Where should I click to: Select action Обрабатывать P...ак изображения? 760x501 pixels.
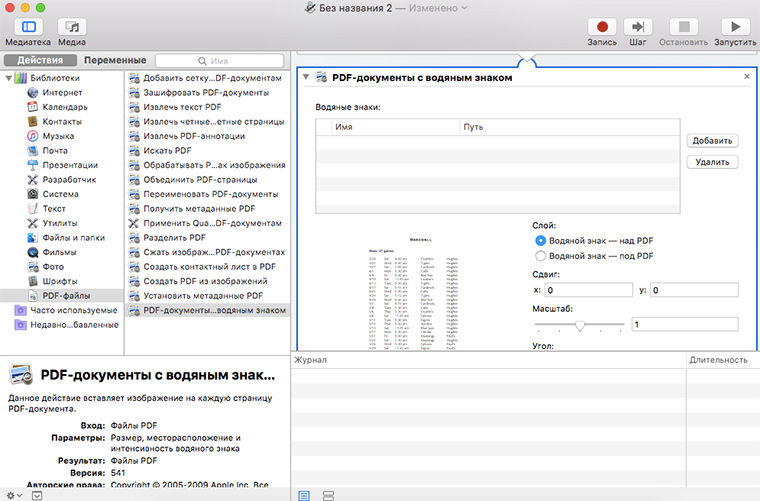point(207,165)
